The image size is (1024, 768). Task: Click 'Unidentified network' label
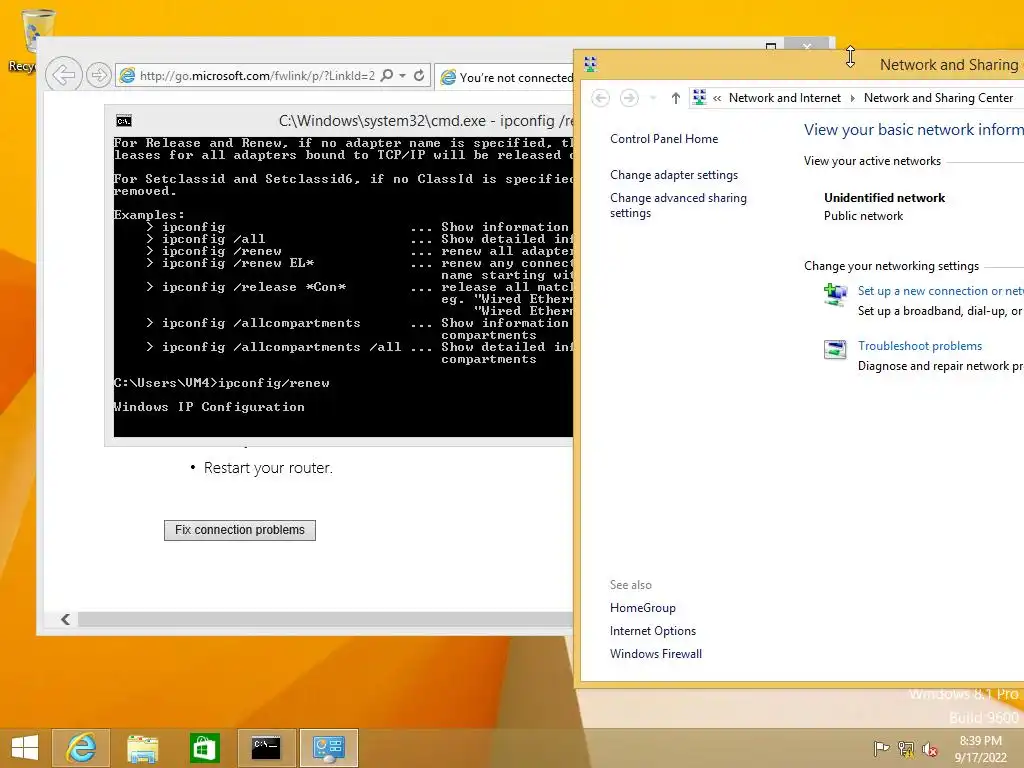tap(884, 198)
